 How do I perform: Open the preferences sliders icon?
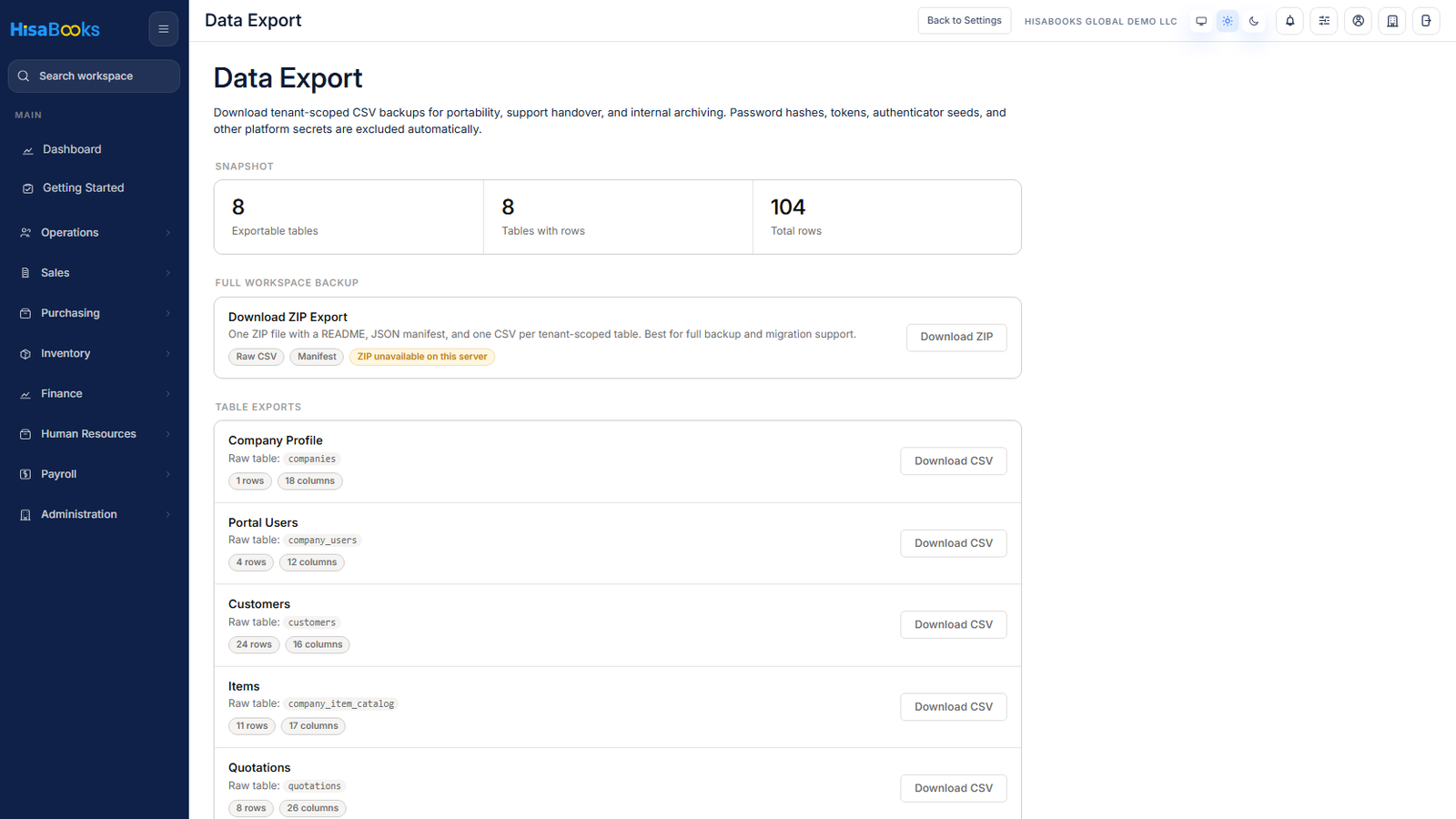[x=1324, y=21]
